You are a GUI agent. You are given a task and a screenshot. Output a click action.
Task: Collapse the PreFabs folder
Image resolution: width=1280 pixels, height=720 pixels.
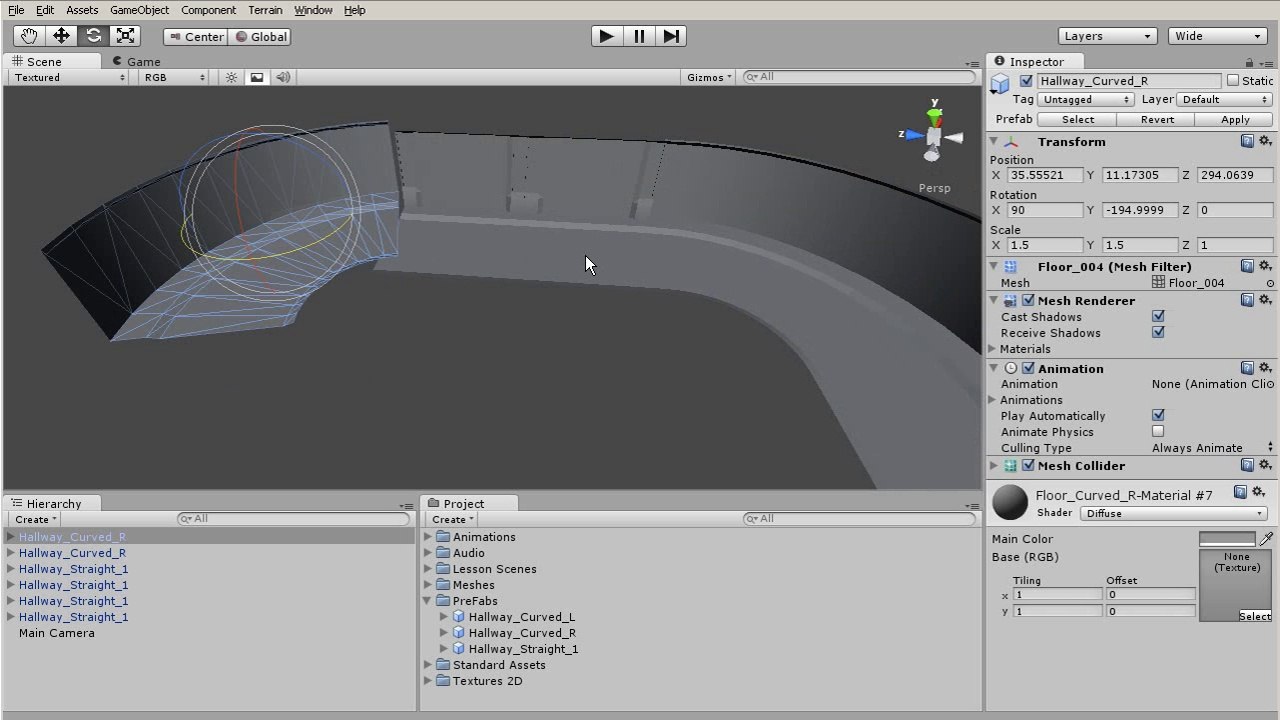[429, 601]
